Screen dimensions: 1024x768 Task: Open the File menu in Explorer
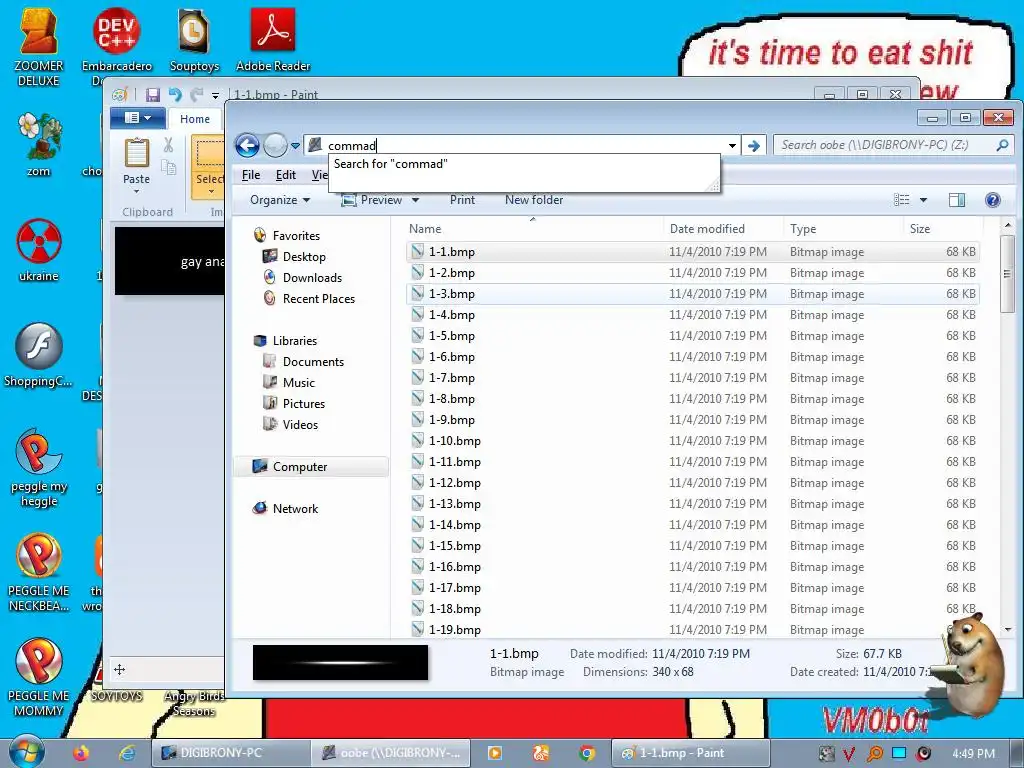251,175
